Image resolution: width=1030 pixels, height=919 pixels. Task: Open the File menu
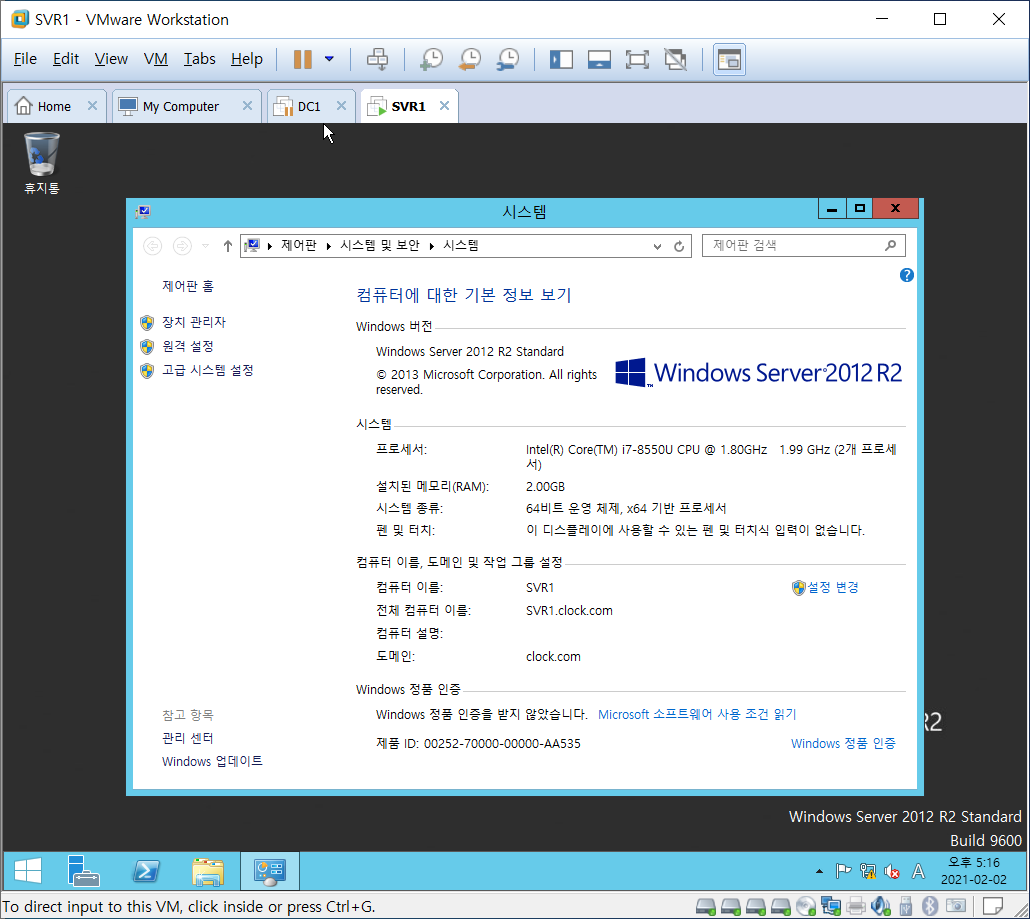[25, 58]
